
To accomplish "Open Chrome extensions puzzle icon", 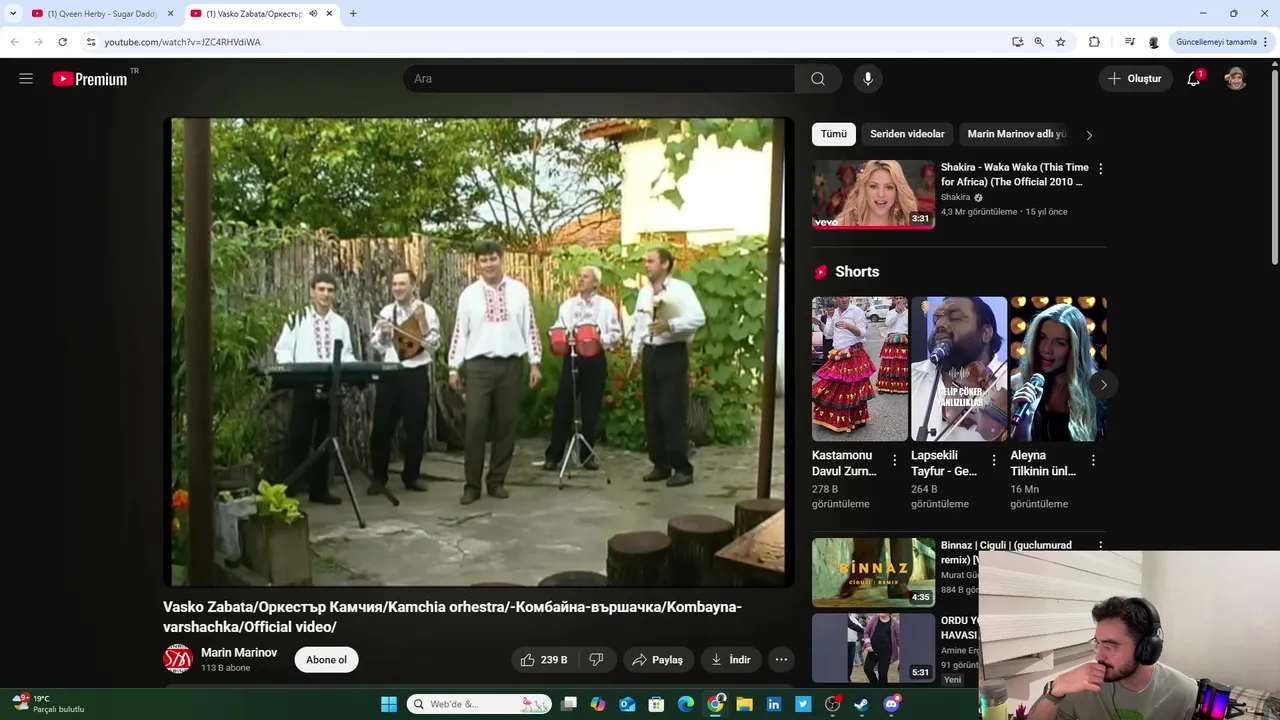I will click(1094, 42).
